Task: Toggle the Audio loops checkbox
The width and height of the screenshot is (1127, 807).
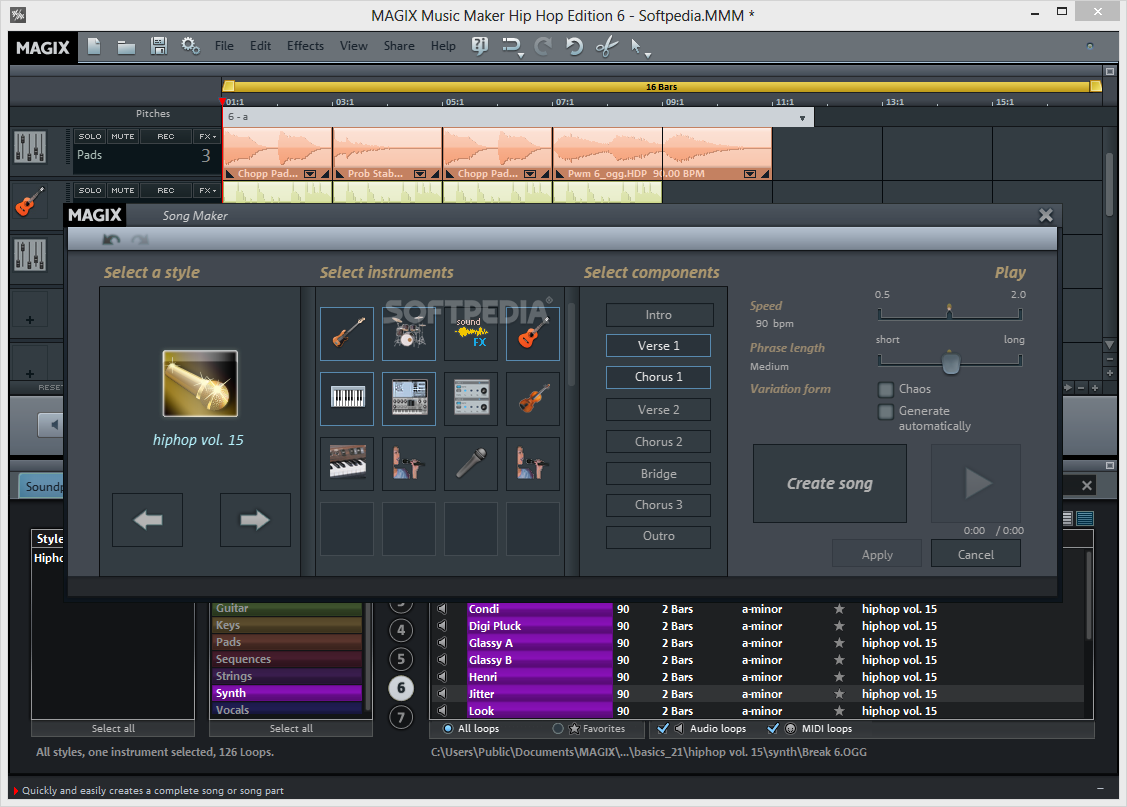Action: (663, 729)
